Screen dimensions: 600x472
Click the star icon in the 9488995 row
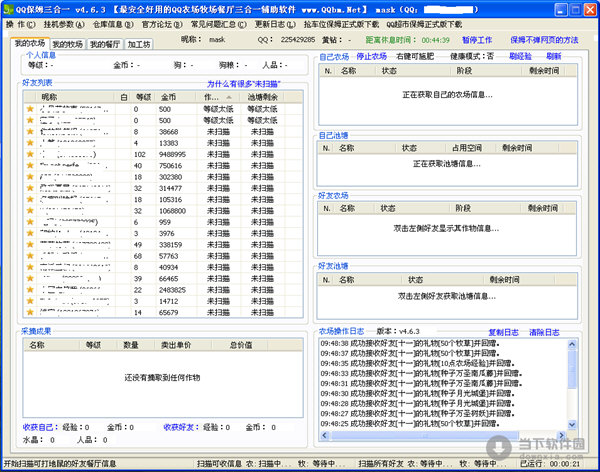30,154
